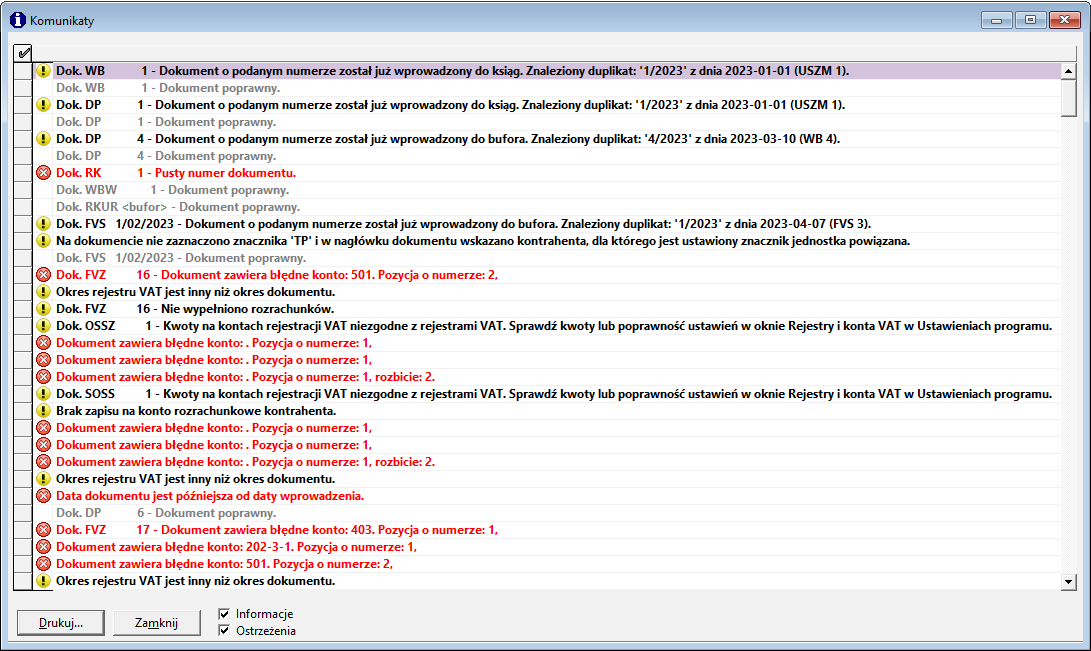Mark the row selector for the Dok. OSSZ row
Viewport: 1091px width, 651px height.
[x=23, y=326]
